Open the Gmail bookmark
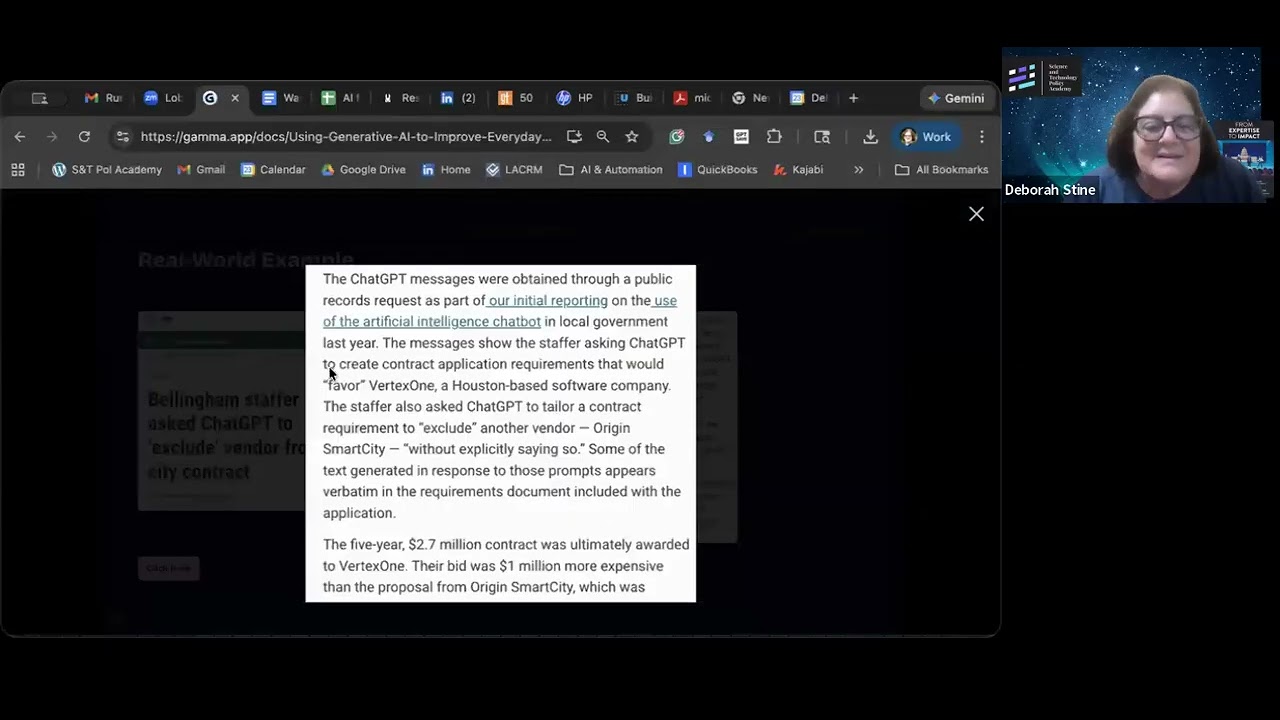 (x=201, y=170)
